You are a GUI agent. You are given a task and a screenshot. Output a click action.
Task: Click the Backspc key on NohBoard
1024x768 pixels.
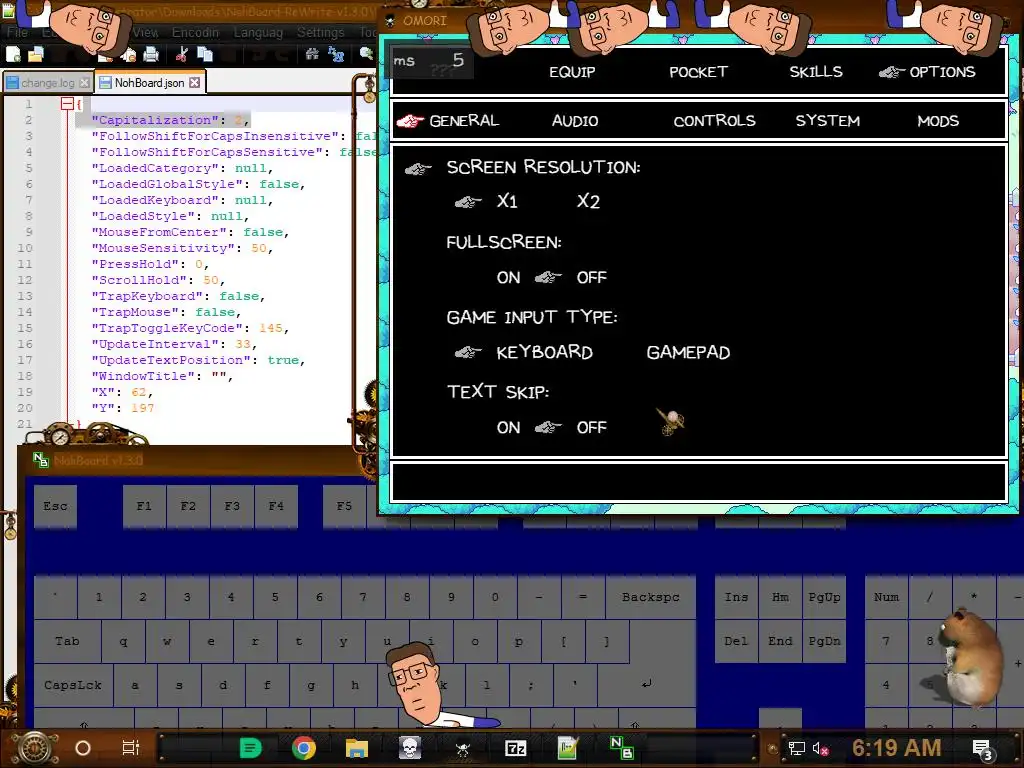650,597
